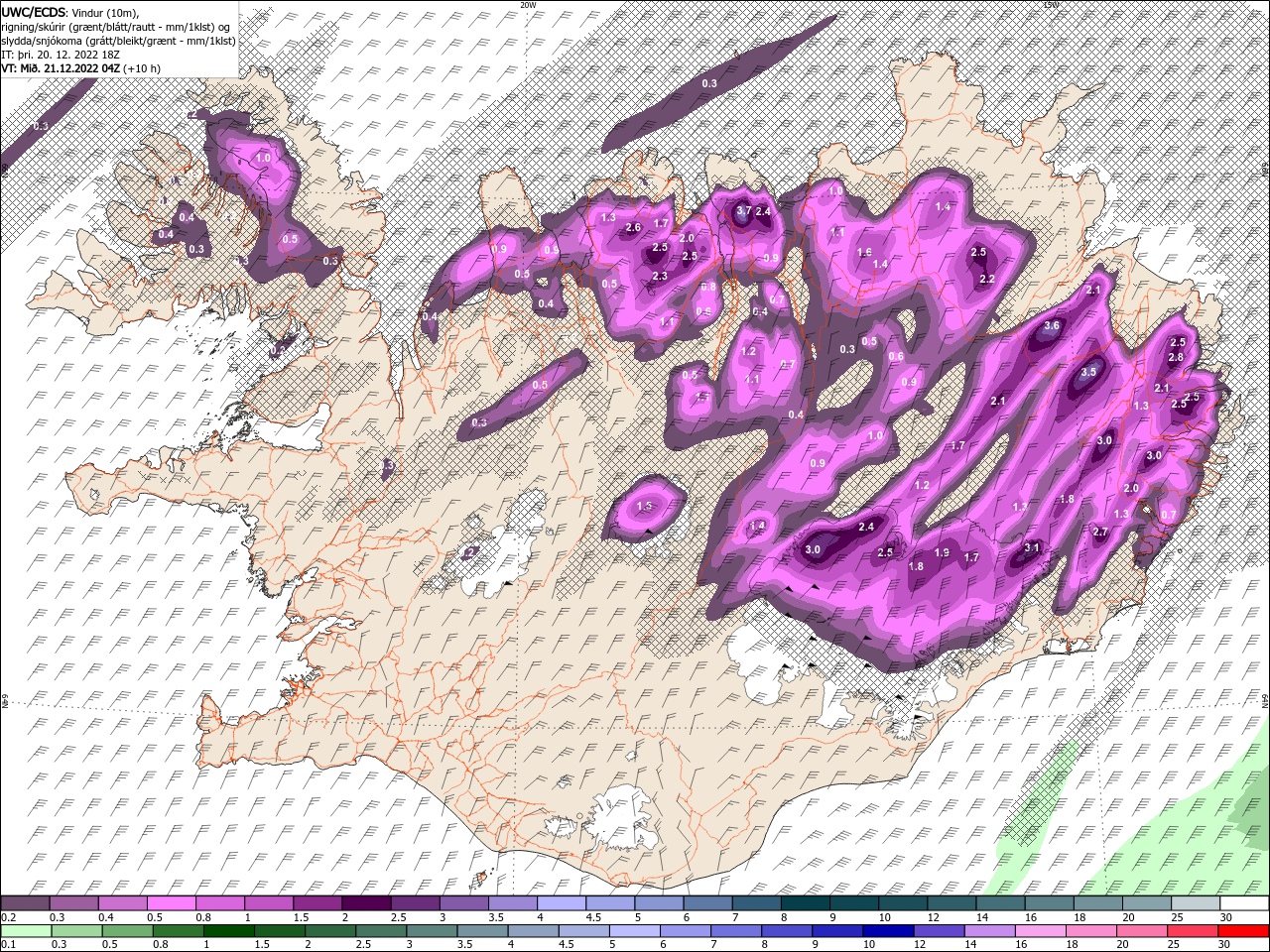Image resolution: width=1270 pixels, height=952 pixels.
Task: Pick the deep blue swatch labeled 10
Action: [888, 930]
